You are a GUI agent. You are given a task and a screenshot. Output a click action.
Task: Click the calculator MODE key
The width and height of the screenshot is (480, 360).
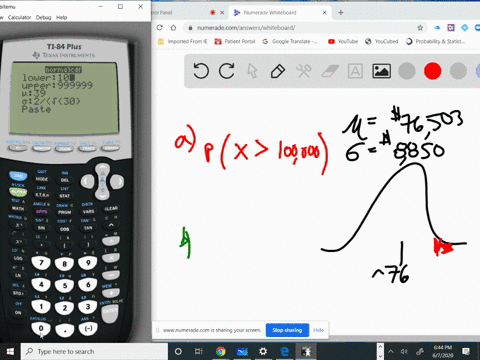click(x=42, y=179)
